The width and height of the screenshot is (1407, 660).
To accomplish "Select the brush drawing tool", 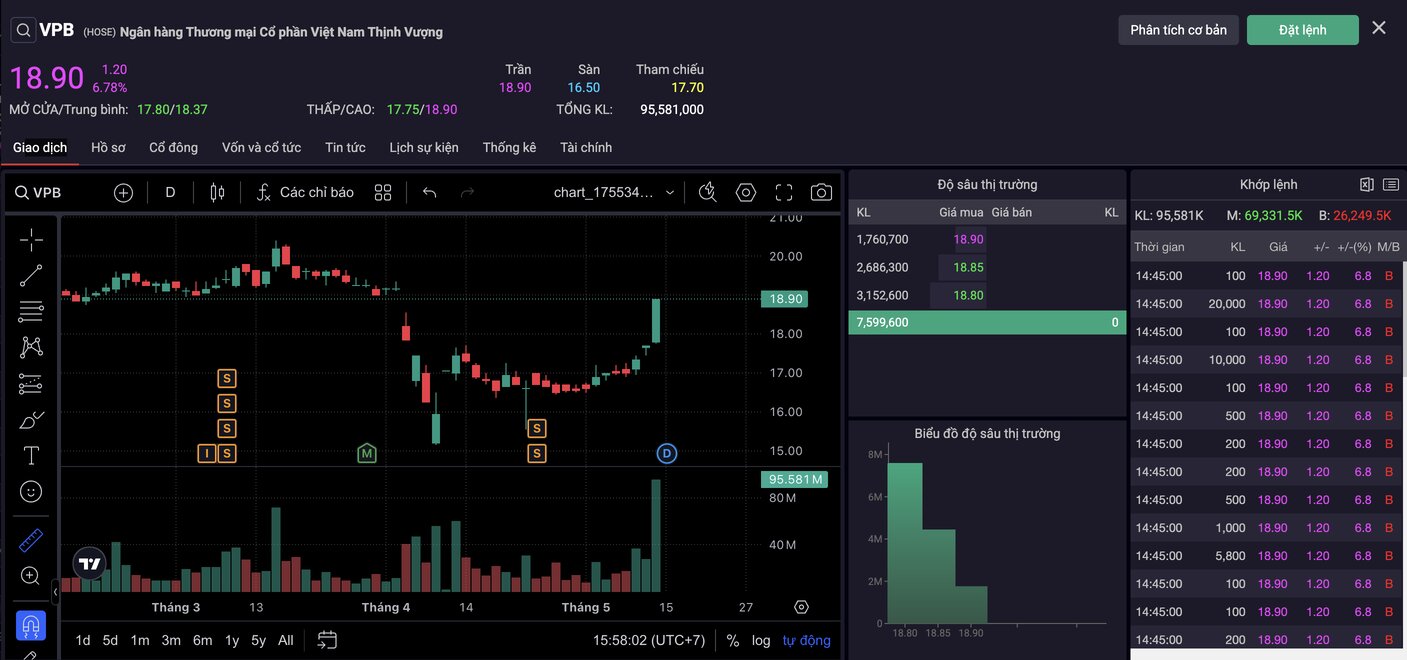I will (31, 419).
